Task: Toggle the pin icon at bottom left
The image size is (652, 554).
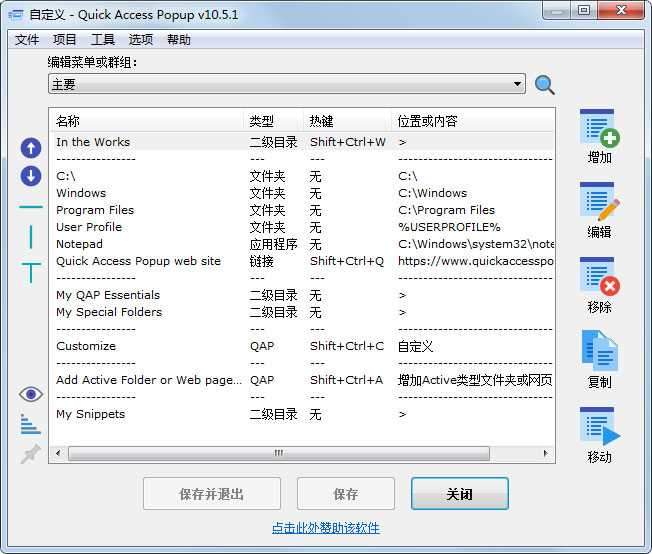Action: click(x=31, y=454)
